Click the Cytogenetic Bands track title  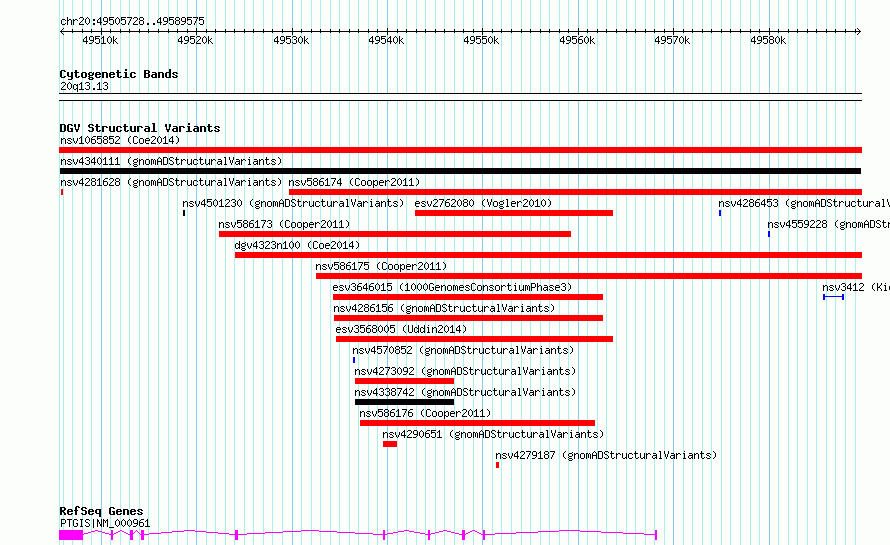pos(119,74)
